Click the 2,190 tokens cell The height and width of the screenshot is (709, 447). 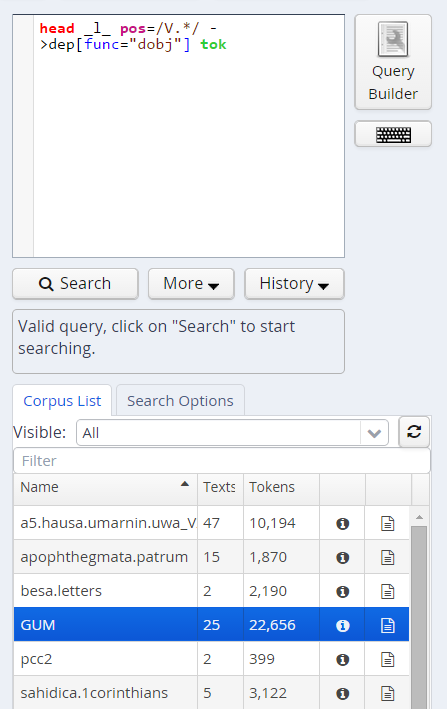pos(281,591)
